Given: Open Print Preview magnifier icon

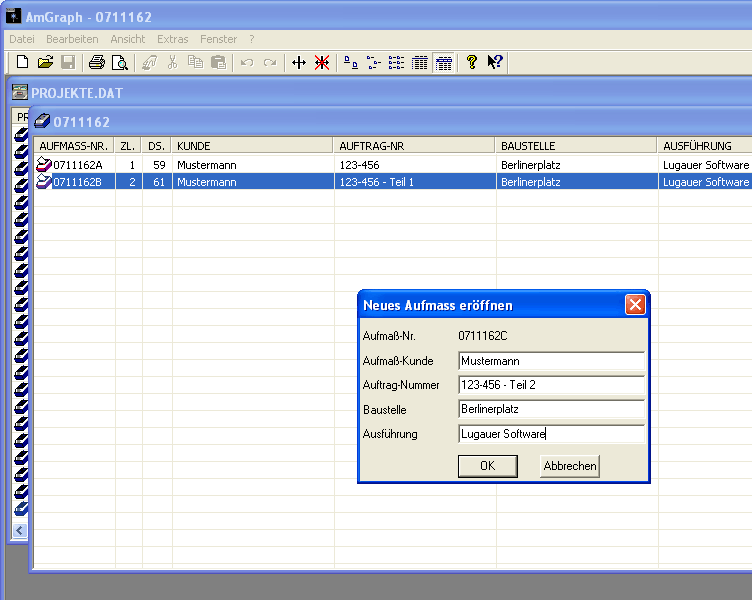Looking at the screenshot, I should click(x=119, y=62).
